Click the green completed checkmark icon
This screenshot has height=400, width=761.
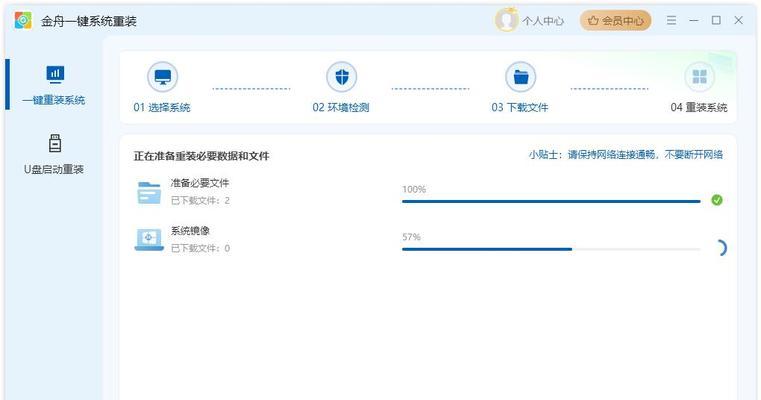(x=717, y=200)
